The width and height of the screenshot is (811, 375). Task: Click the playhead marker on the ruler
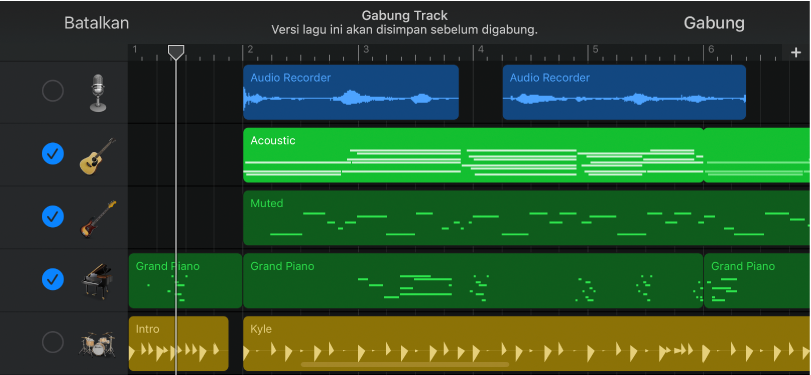tap(176, 52)
